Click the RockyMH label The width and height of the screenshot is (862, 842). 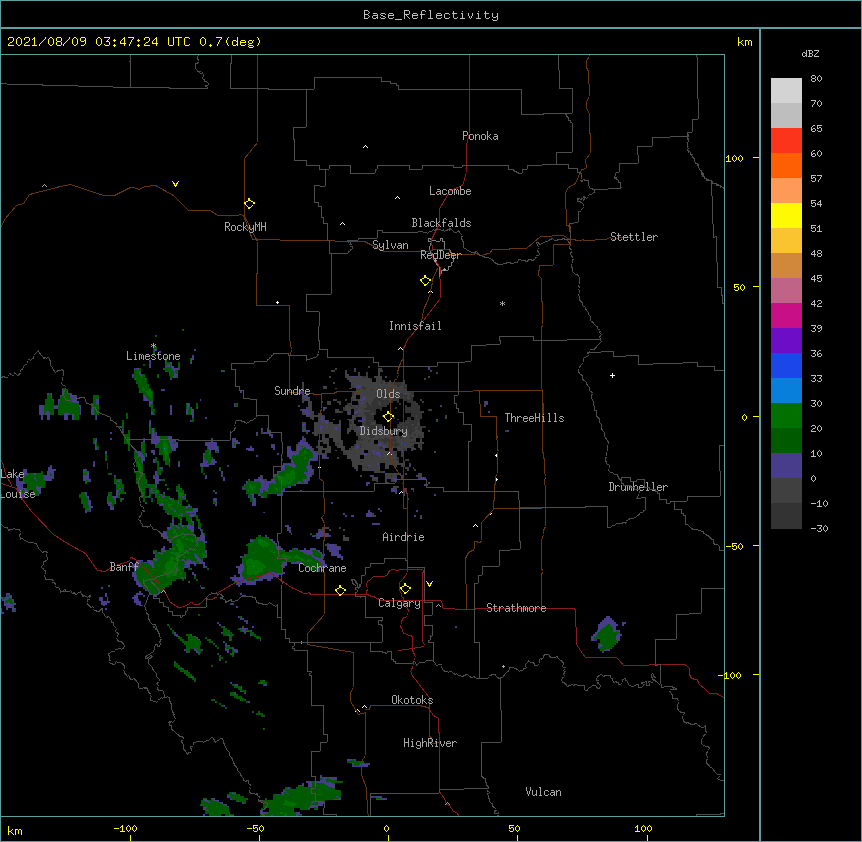point(245,227)
